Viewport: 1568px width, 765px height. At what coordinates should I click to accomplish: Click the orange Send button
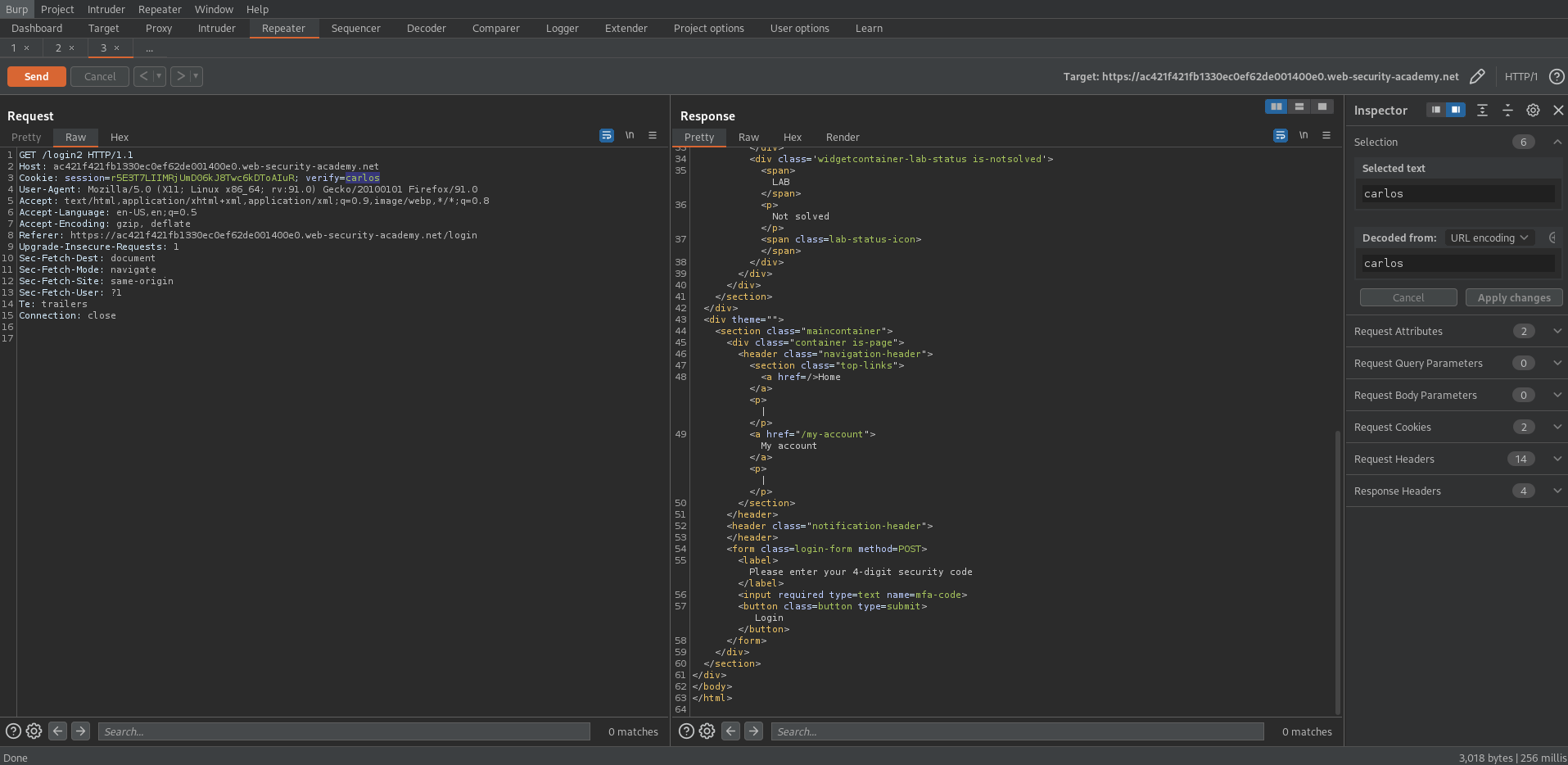[37, 76]
